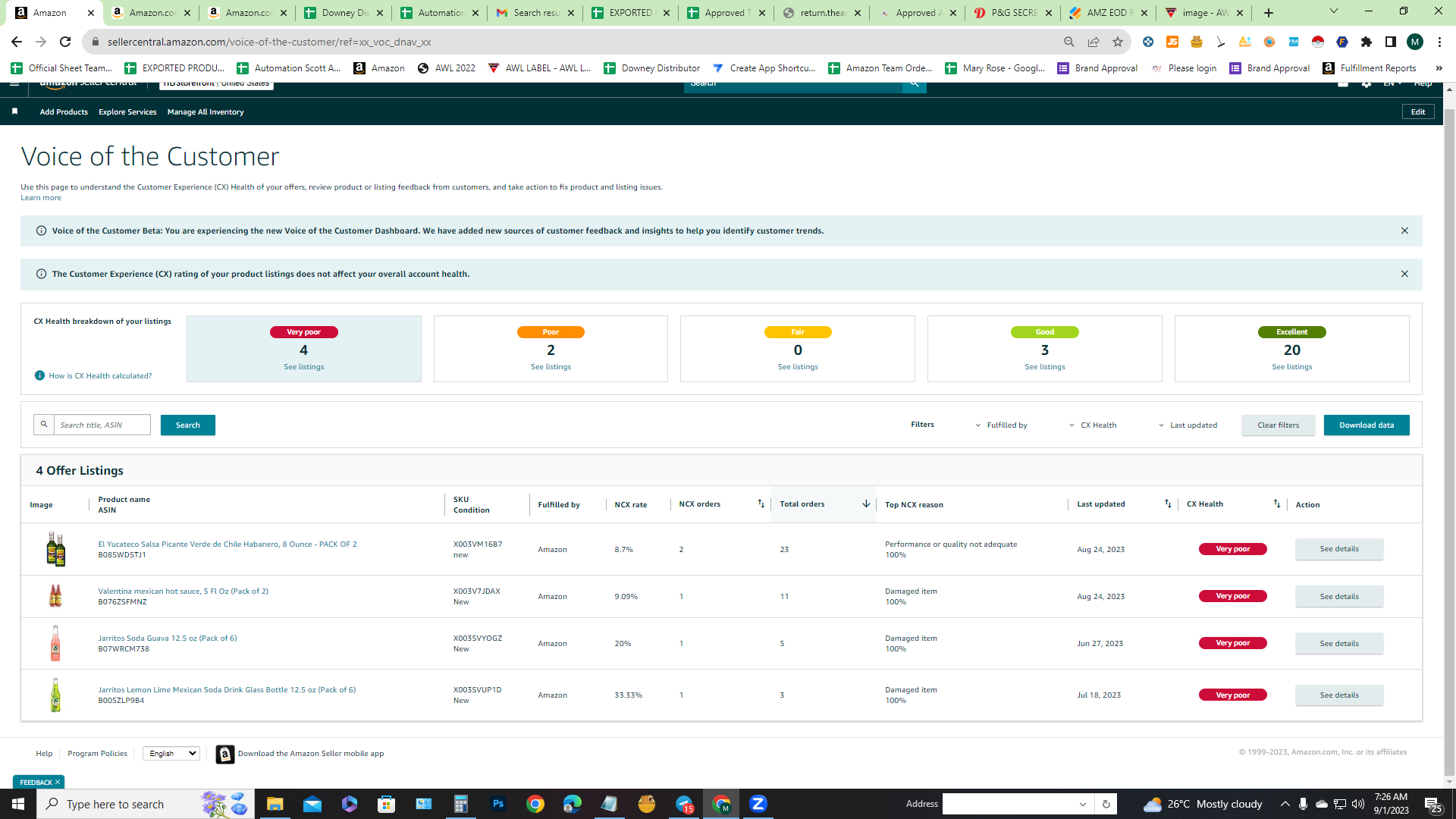Open File Explorer from the taskbar
Image resolution: width=1456 pixels, height=819 pixels.
(275, 804)
